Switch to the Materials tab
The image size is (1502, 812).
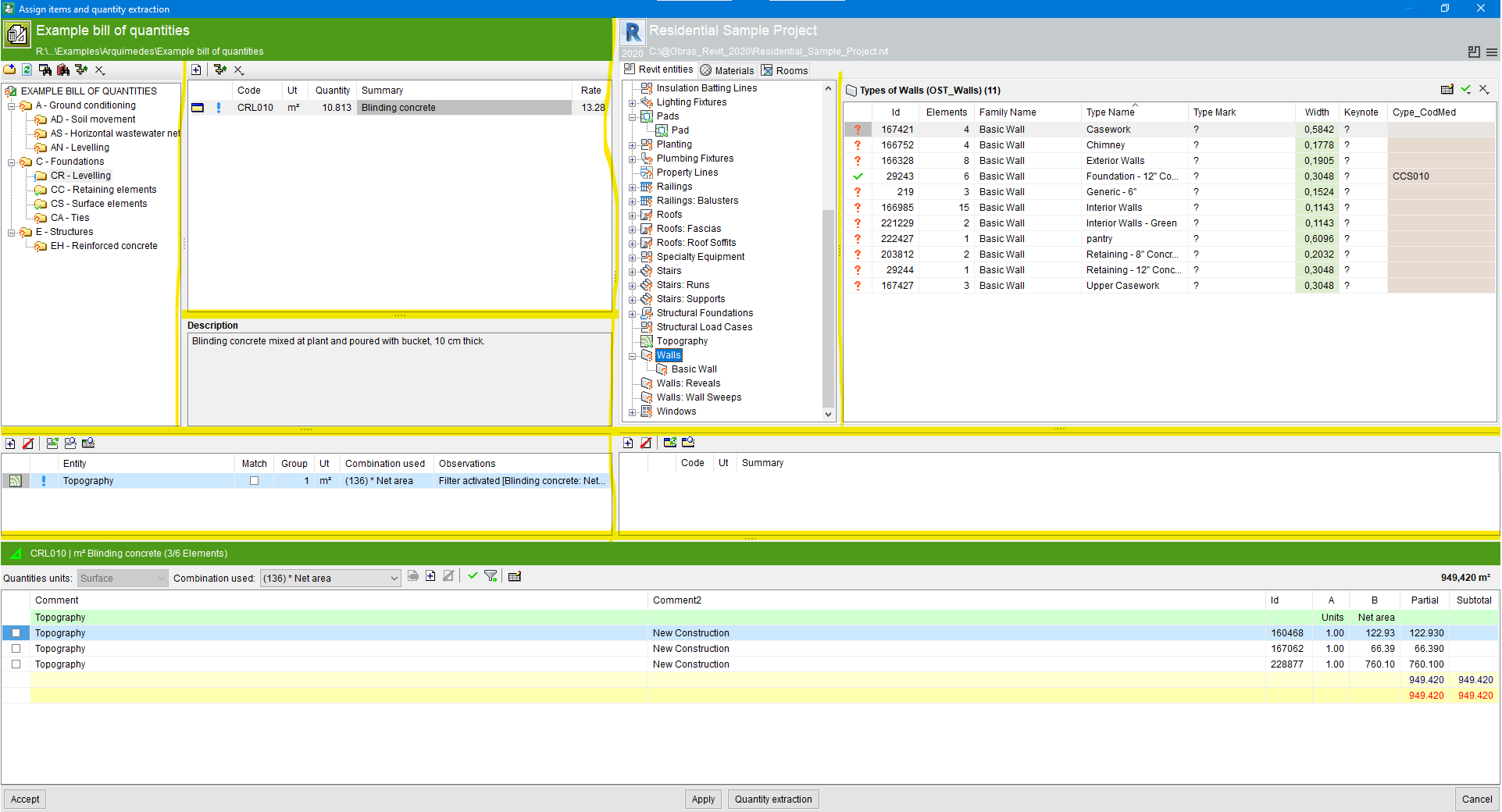[727, 70]
